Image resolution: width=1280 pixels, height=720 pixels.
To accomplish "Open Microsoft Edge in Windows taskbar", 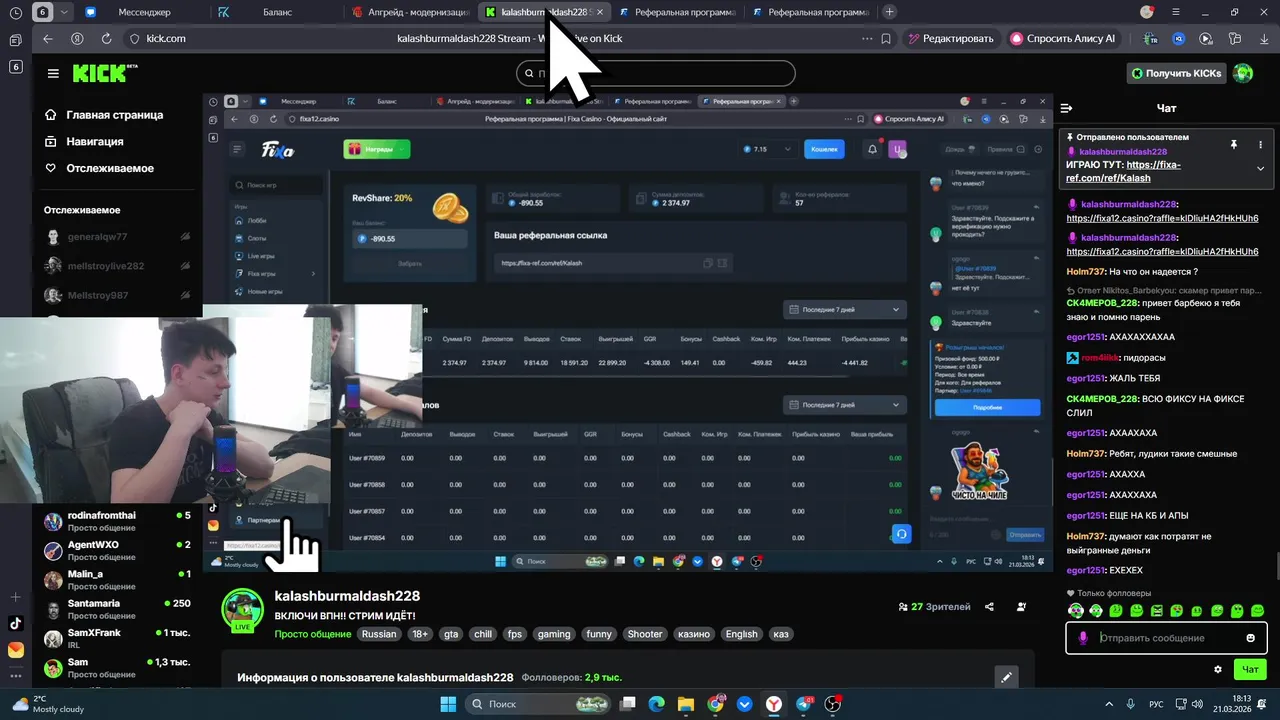I will 656,704.
